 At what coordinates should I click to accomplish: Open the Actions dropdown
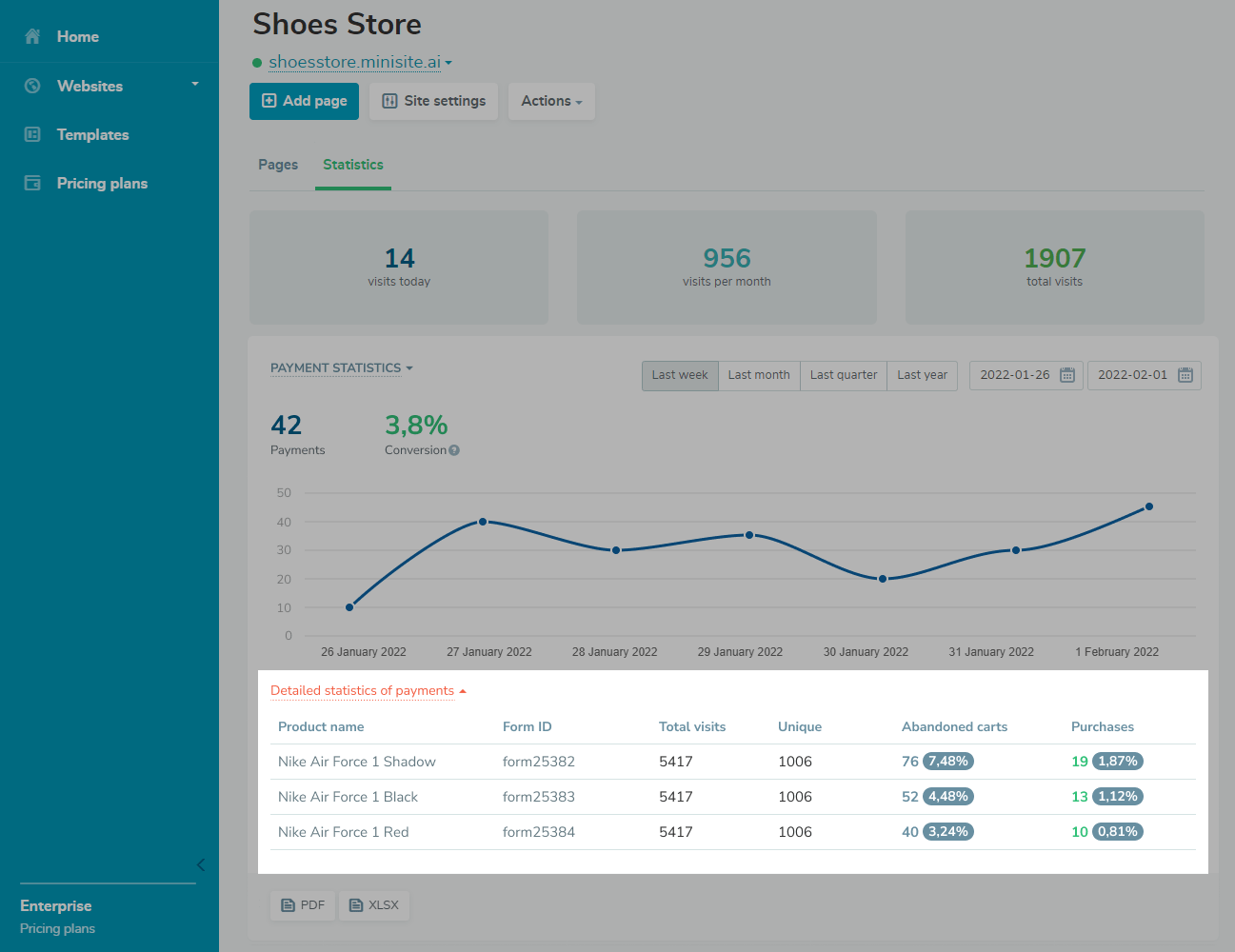pos(551,101)
